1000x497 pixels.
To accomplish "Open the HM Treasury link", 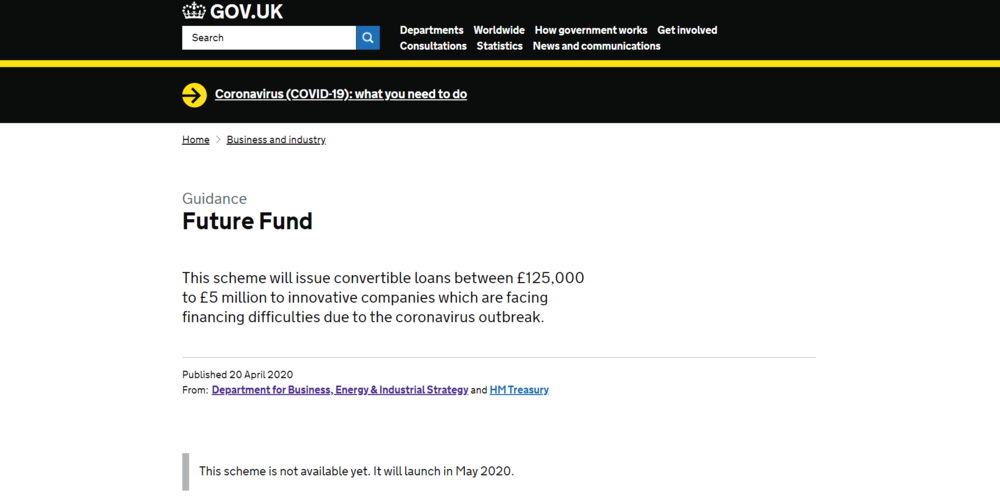I will pyautogui.click(x=519, y=390).
